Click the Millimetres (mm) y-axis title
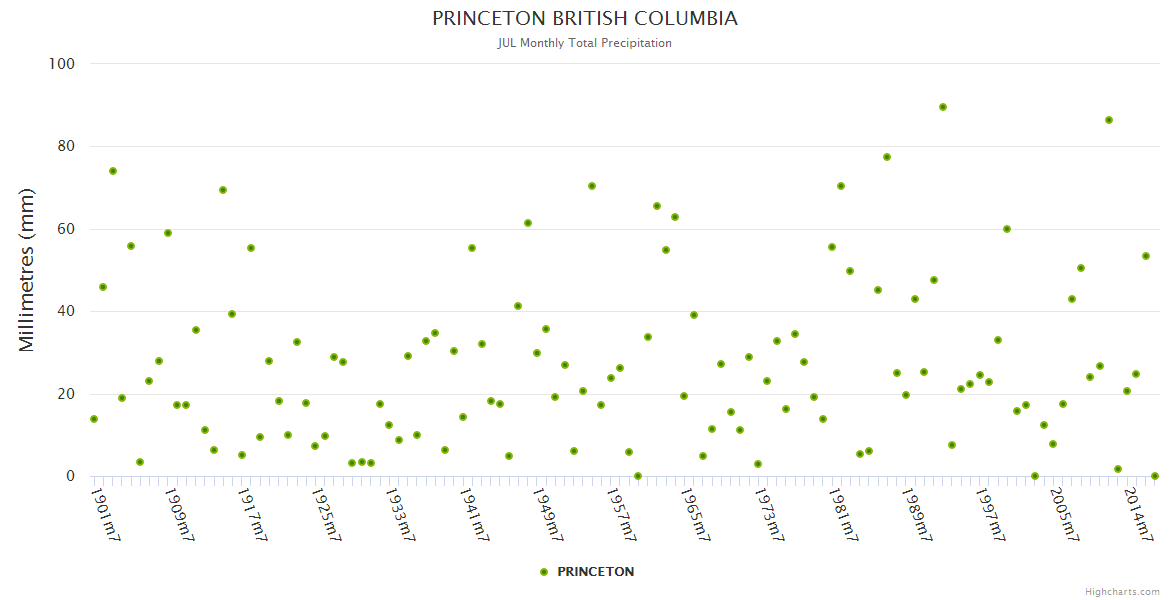Screen dimensions: 1170x600 pos(27,270)
